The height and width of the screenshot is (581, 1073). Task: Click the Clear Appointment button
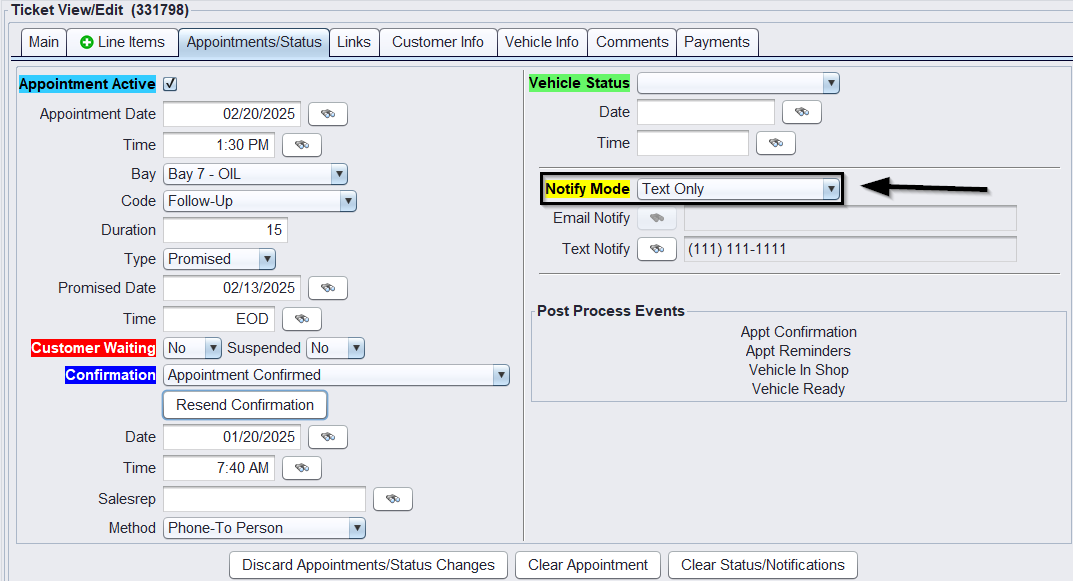pyautogui.click(x=588, y=565)
